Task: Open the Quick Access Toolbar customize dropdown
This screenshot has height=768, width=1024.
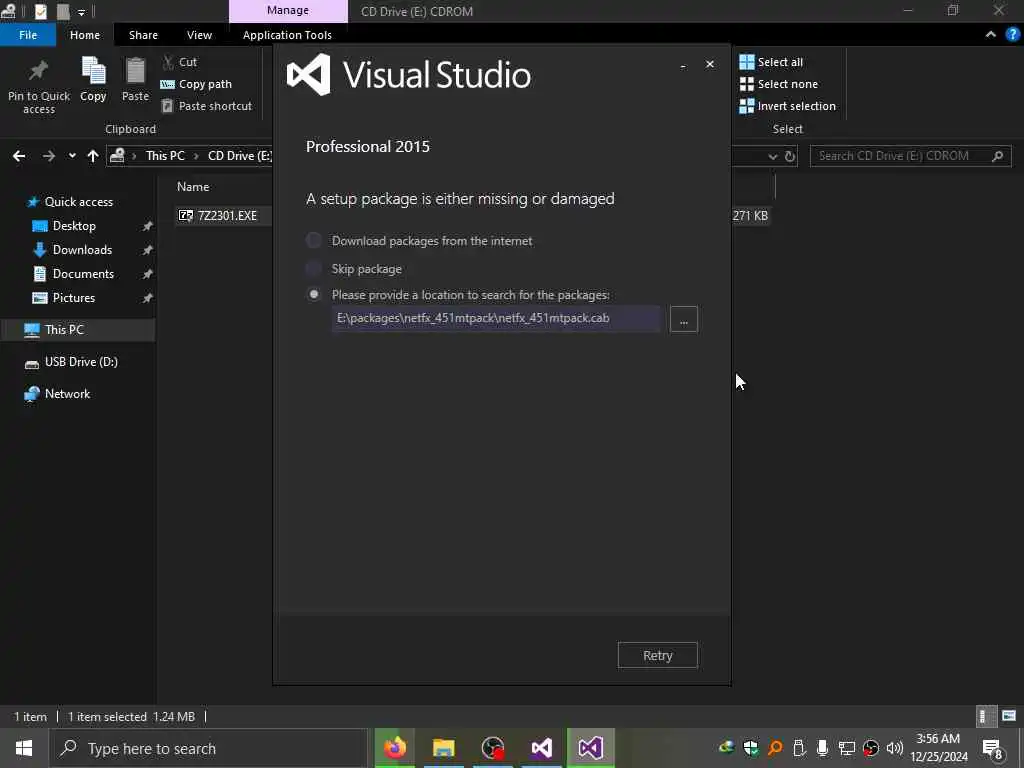Action: (81, 12)
